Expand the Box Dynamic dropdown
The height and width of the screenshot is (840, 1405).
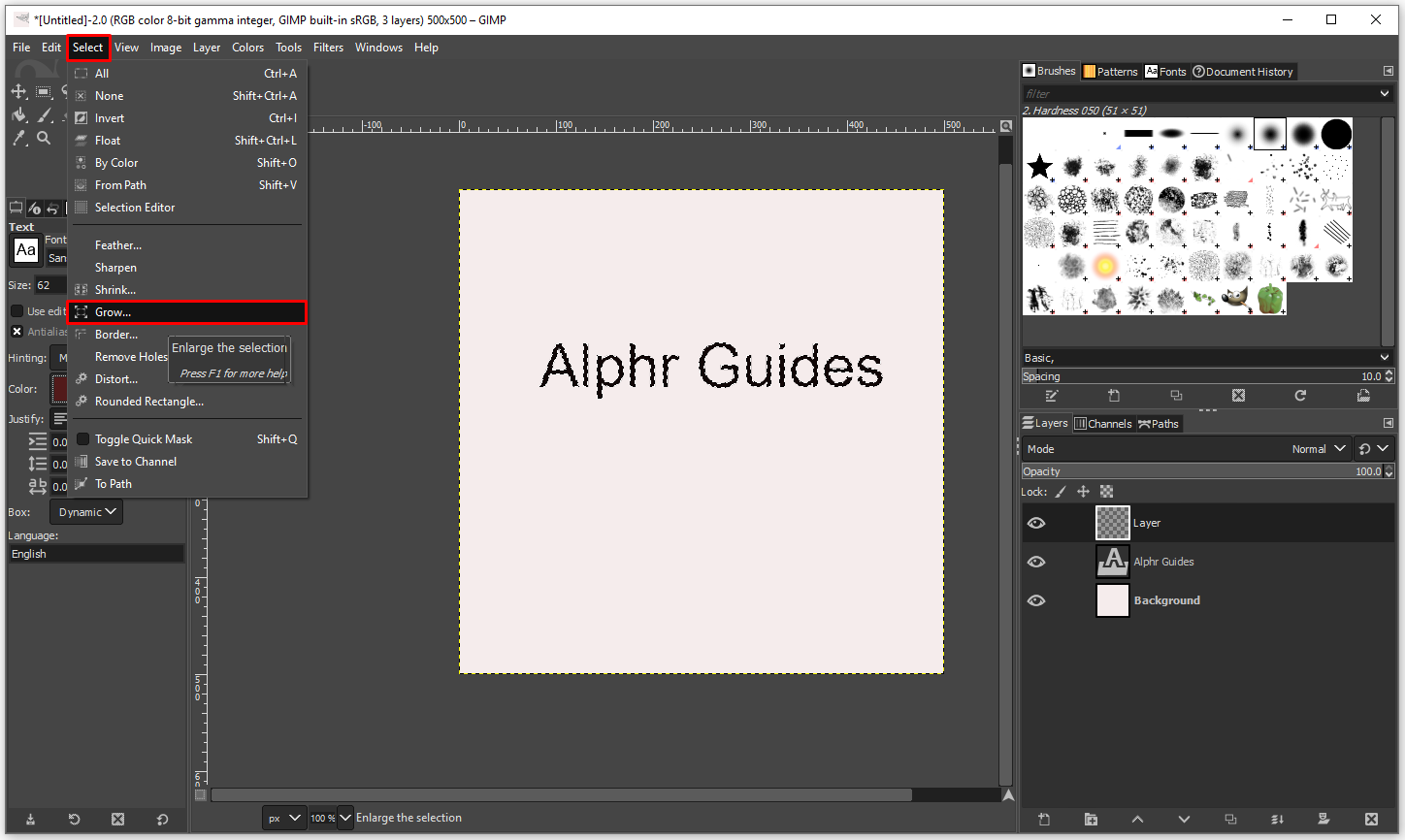[86, 512]
